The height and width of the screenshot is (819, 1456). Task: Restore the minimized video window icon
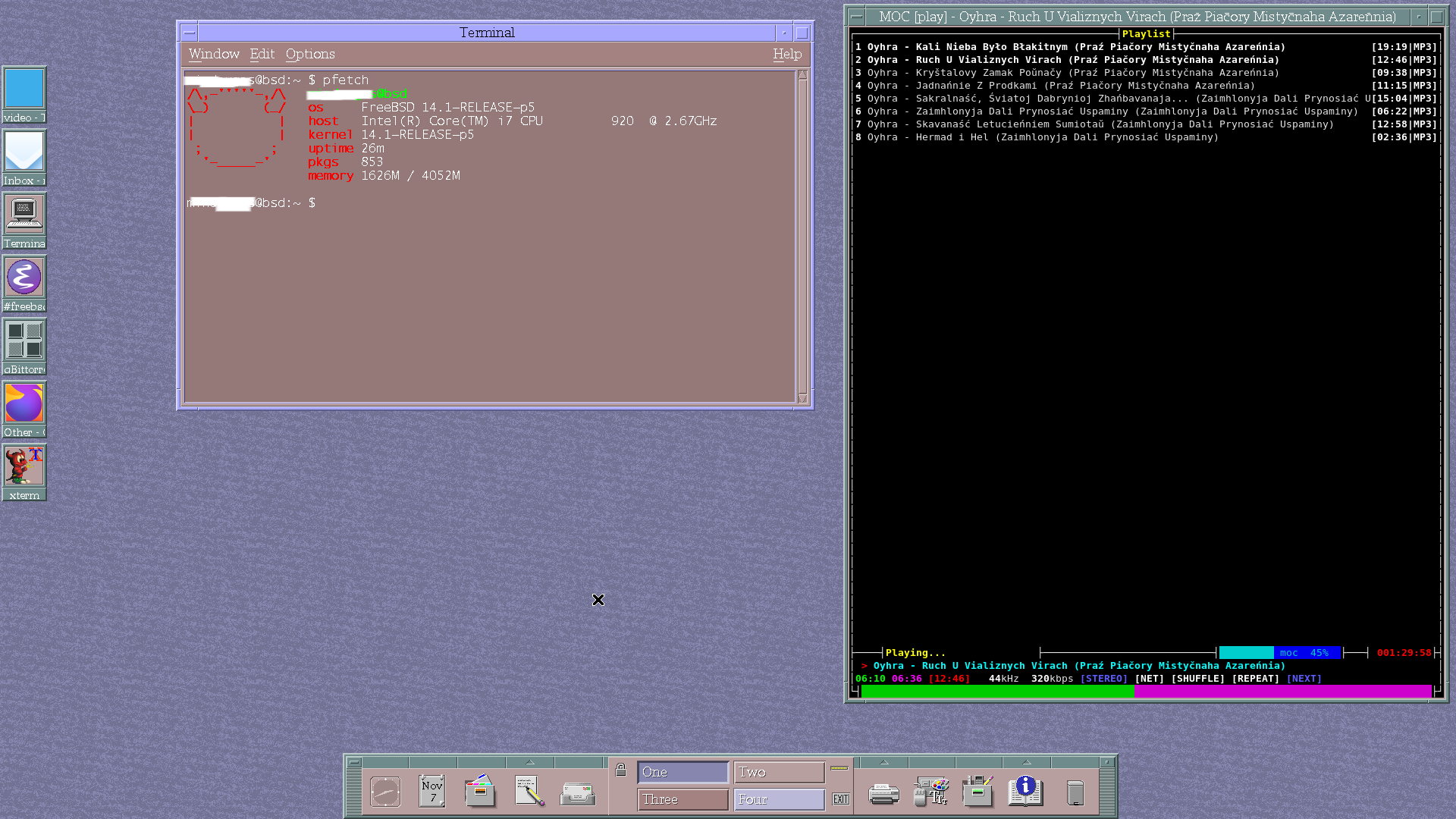pos(24,95)
